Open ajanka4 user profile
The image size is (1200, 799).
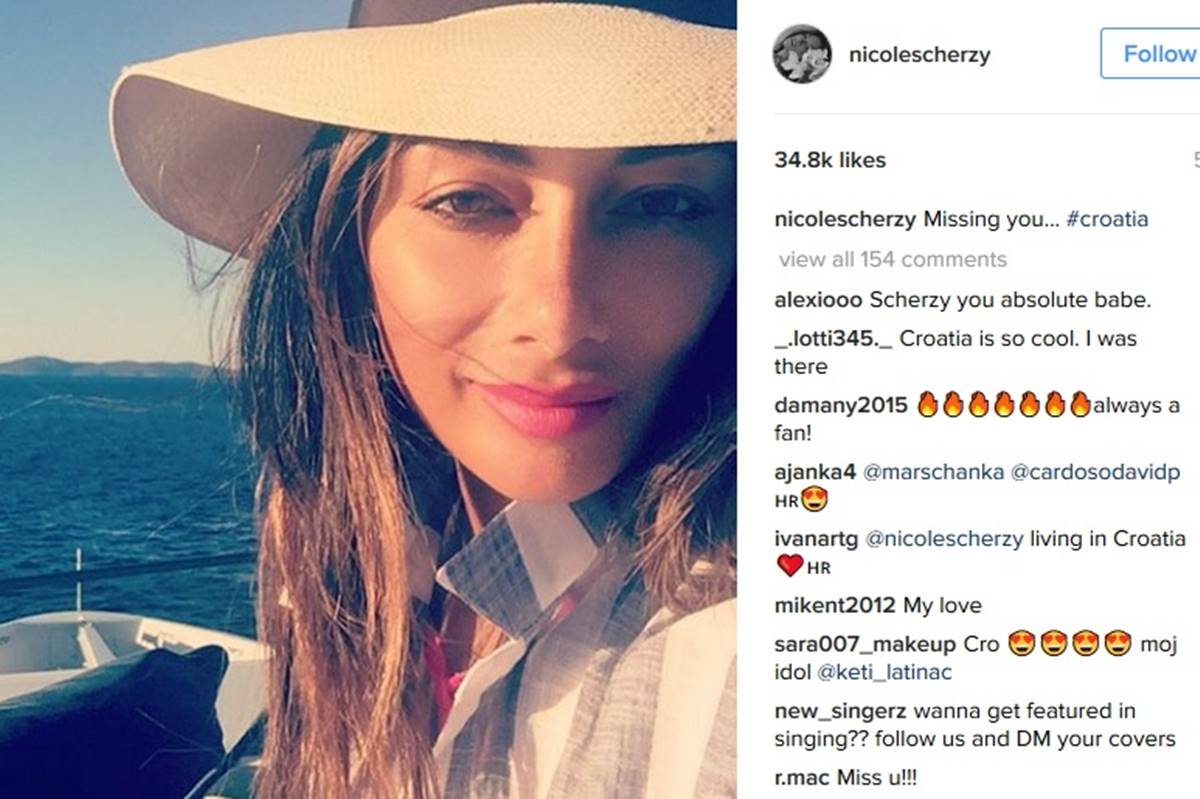point(815,473)
